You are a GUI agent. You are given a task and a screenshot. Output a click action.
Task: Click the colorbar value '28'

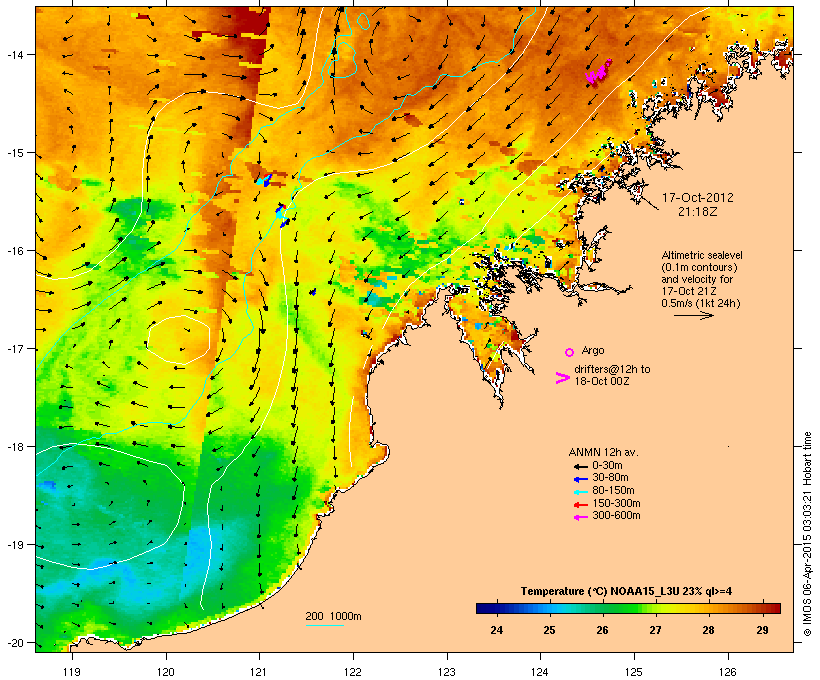(709, 630)
